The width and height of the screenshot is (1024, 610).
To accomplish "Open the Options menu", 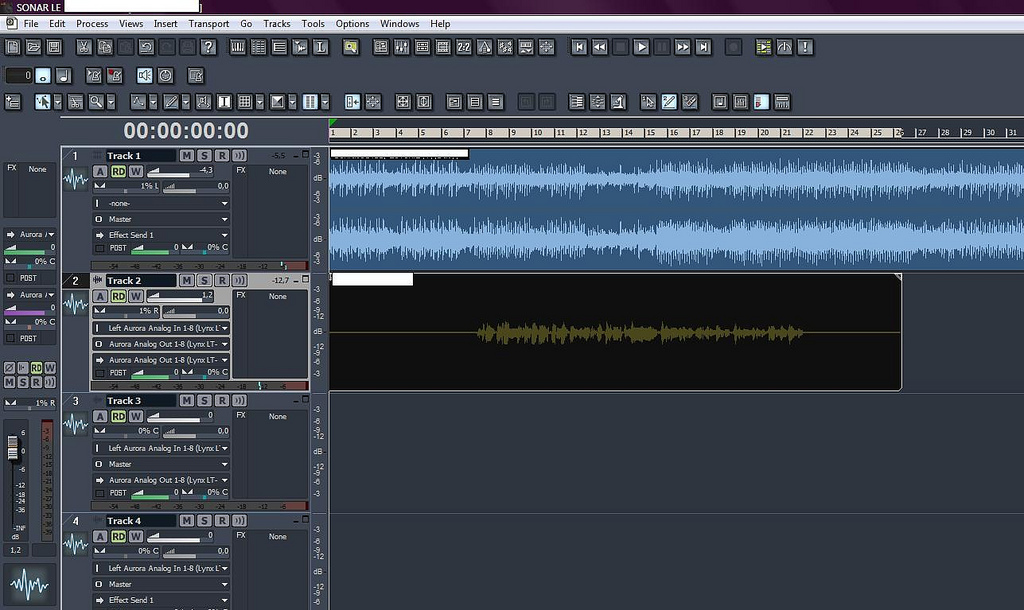I will tap(352, 24).
